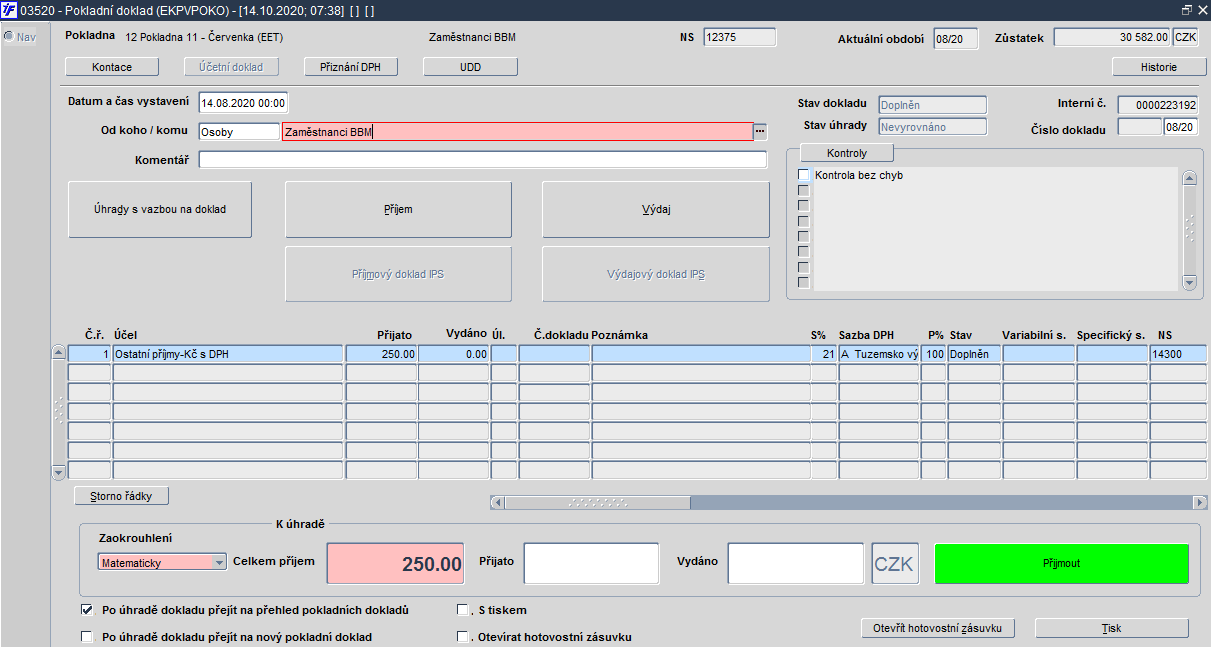Image resolution: width=1211 pixels, height=647 pixels.
Task: Toggle the 'S tiskem' checkbox
Action: pos(462,609)
